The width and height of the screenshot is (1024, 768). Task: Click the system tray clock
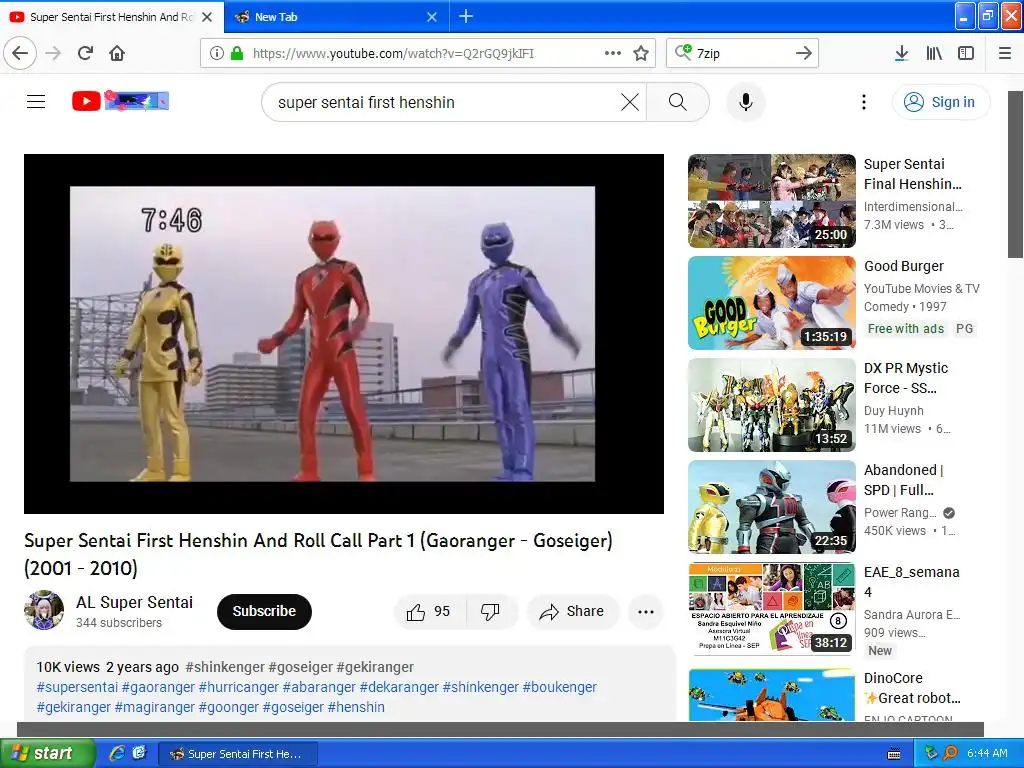click(x=987, y=754)
